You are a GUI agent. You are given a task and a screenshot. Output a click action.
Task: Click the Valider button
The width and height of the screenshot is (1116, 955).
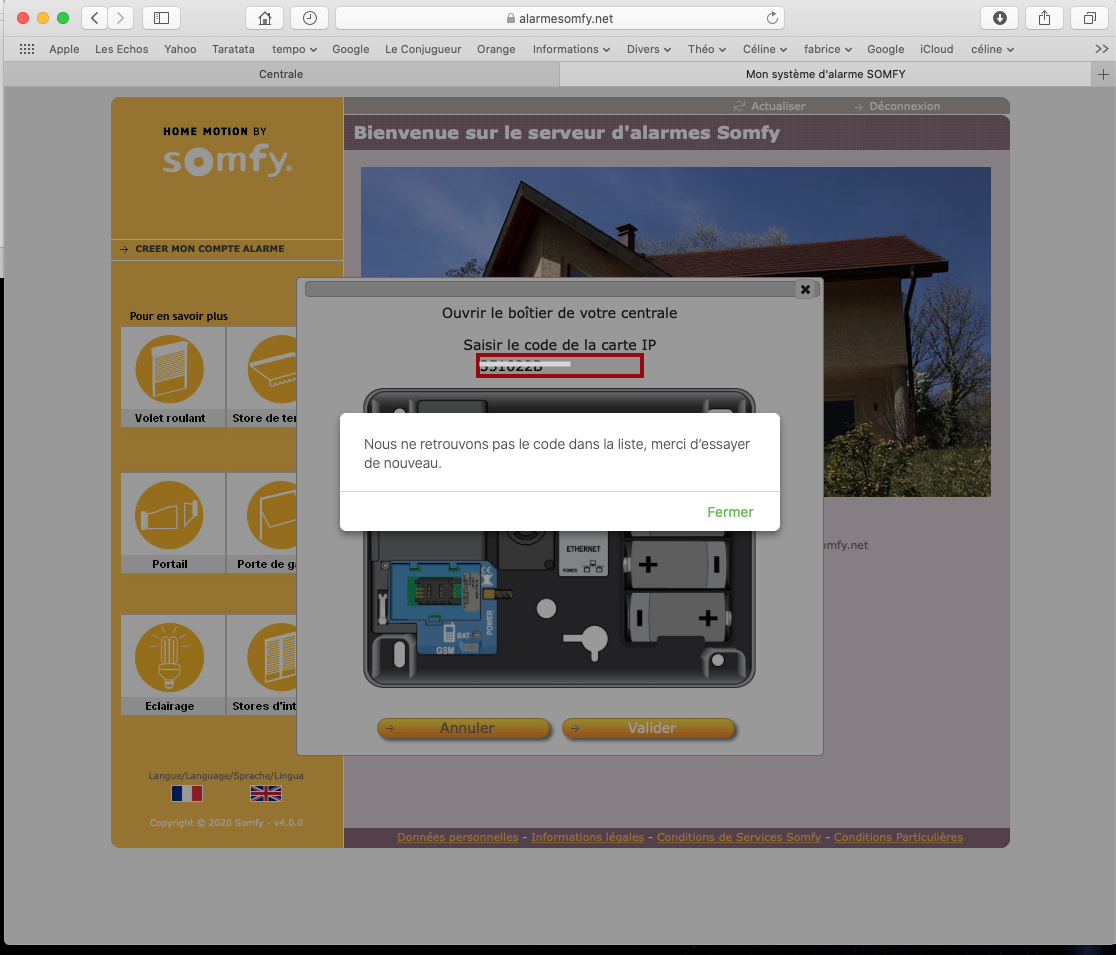coord(649,728)
